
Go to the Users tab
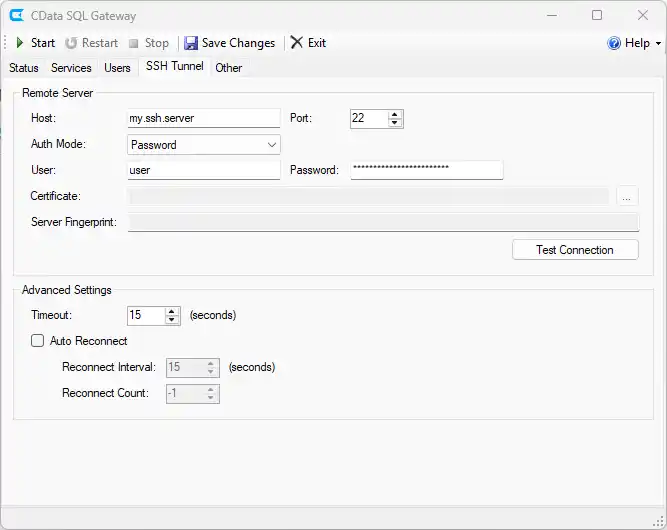tap(117, 68)
